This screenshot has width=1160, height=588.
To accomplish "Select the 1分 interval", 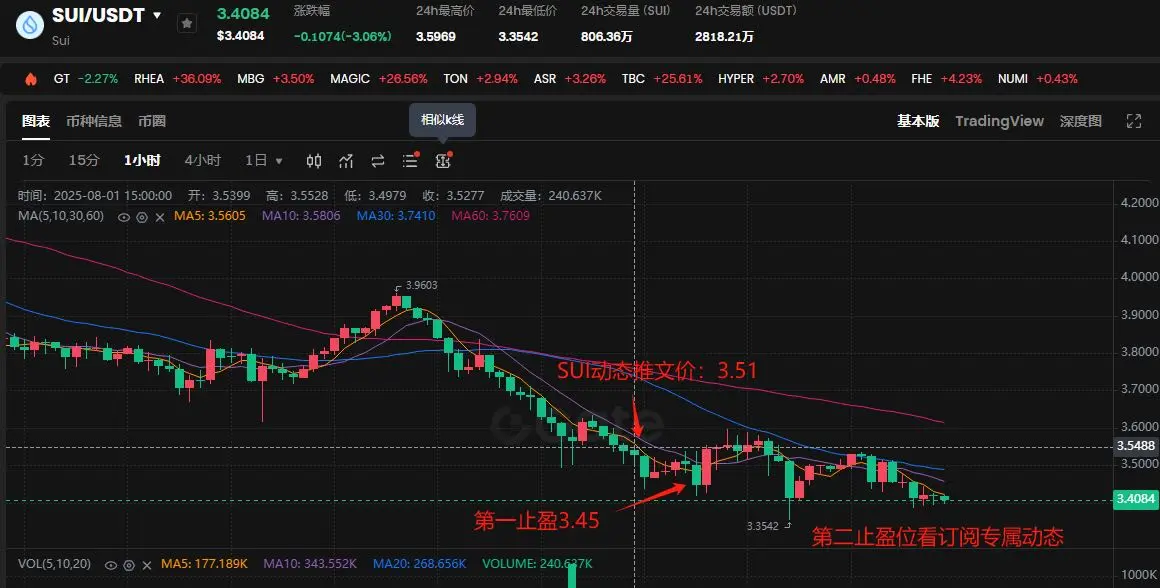I will click(x=33, y=160).
